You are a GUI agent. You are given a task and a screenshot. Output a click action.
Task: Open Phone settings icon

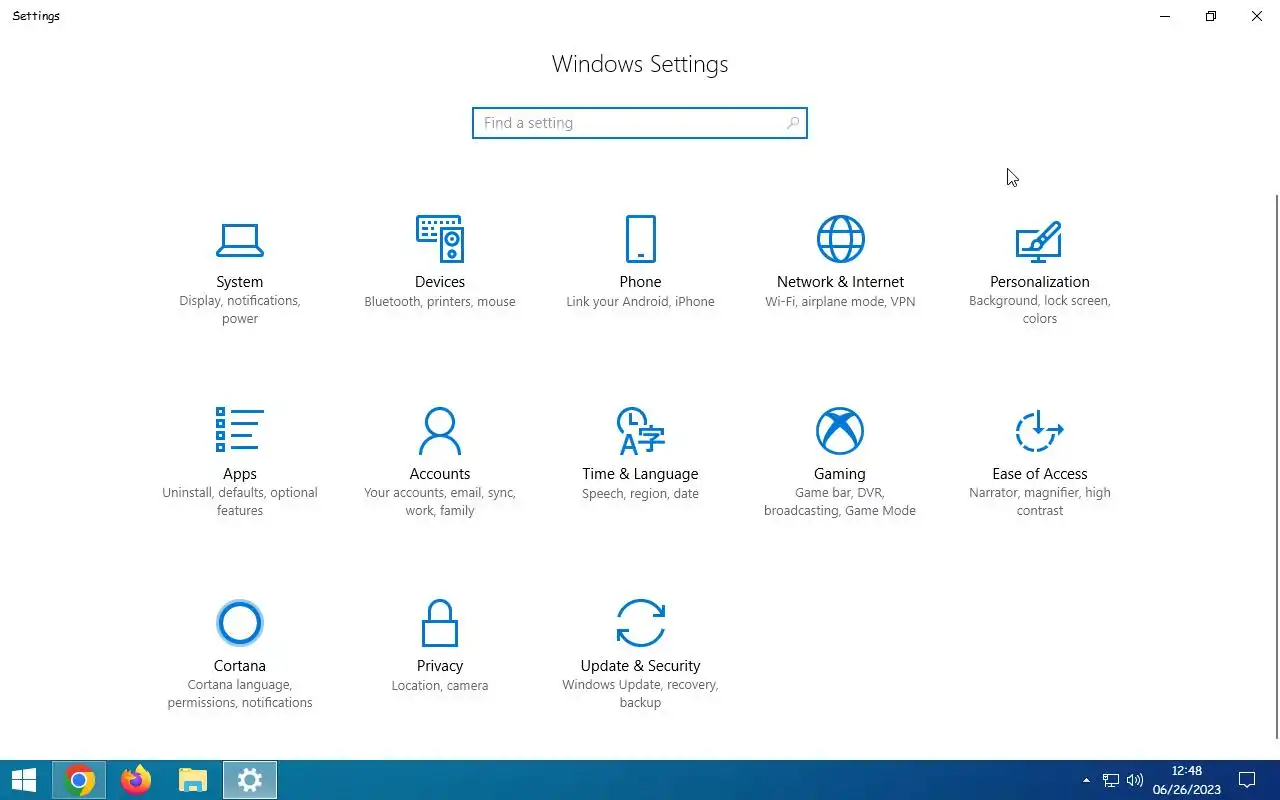(640, 239)
